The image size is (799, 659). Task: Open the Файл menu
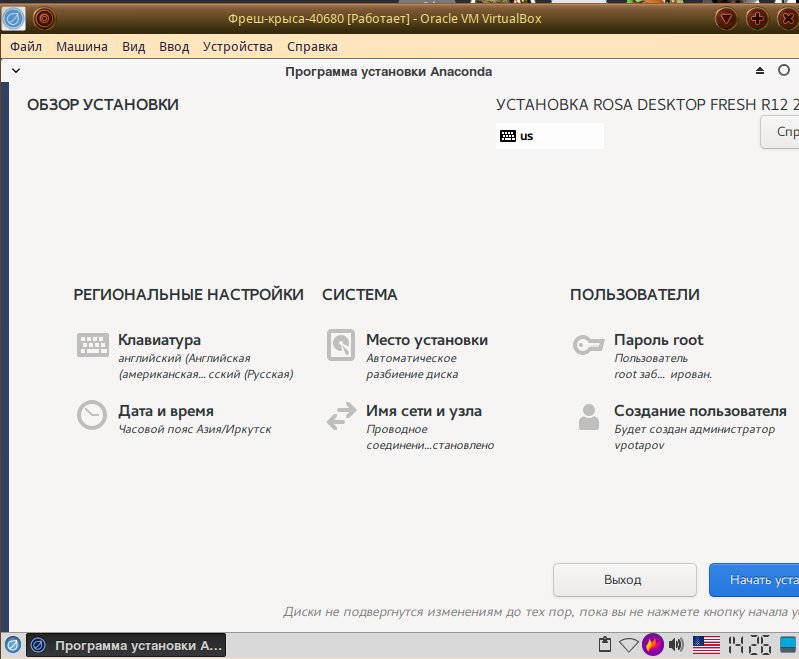click(26, 47)
